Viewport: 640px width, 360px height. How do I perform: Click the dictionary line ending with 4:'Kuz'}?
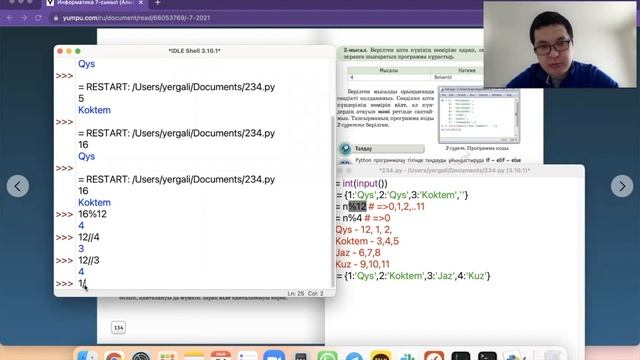pos(413,276)
